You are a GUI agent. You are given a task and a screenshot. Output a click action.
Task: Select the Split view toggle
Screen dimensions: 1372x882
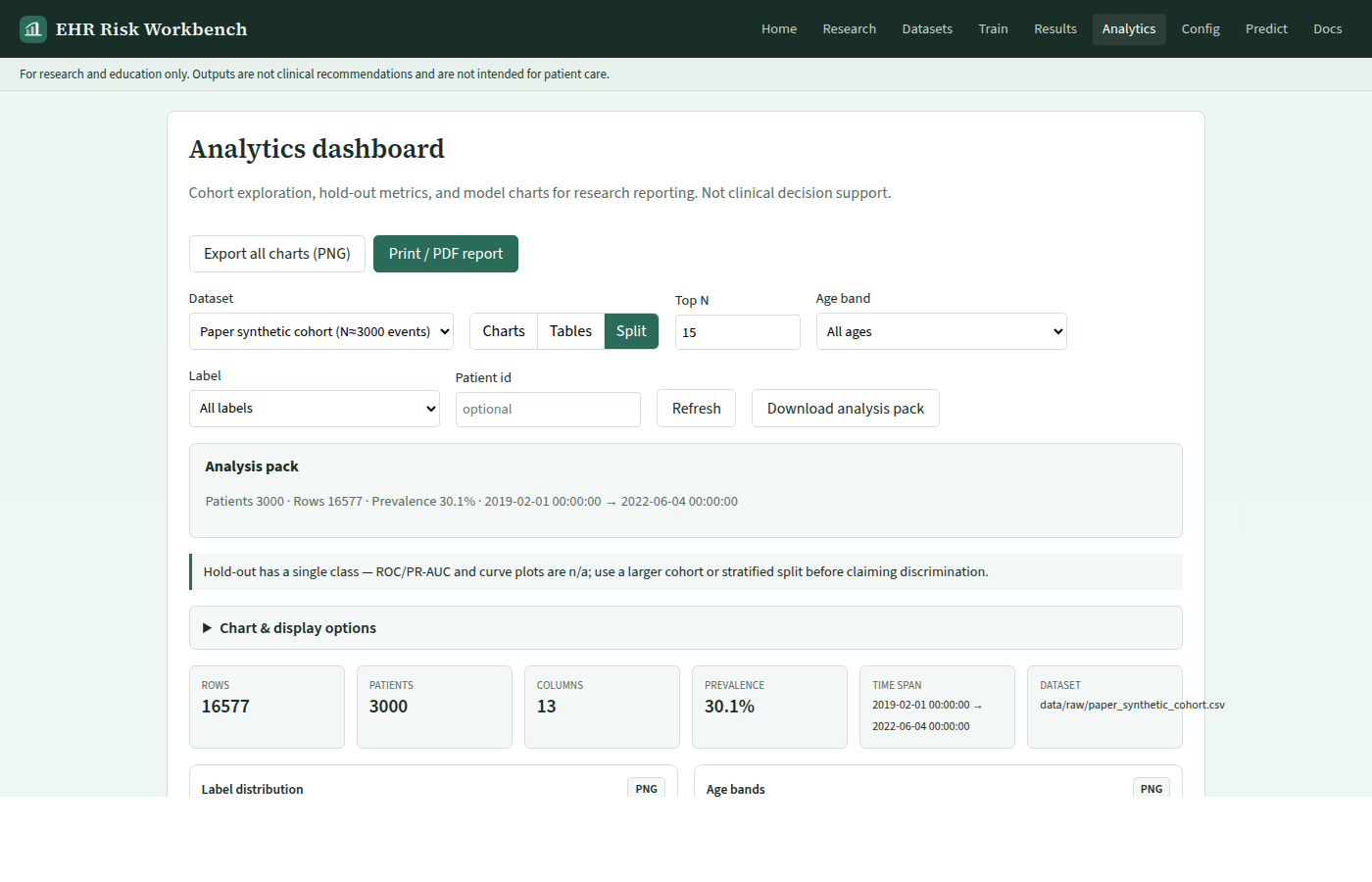631,331
